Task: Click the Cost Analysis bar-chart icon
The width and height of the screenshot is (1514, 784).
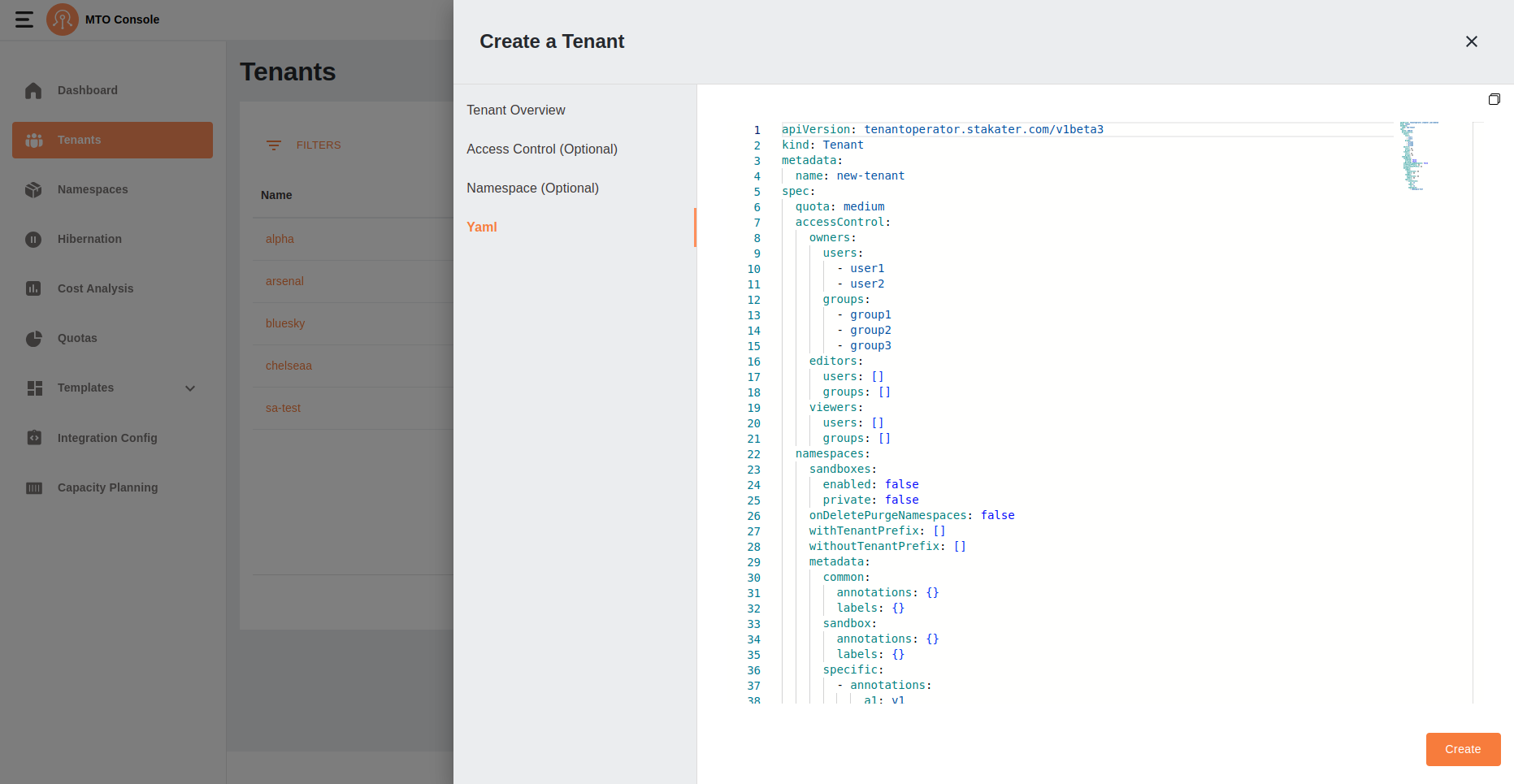Action: [x=33, y=288]
